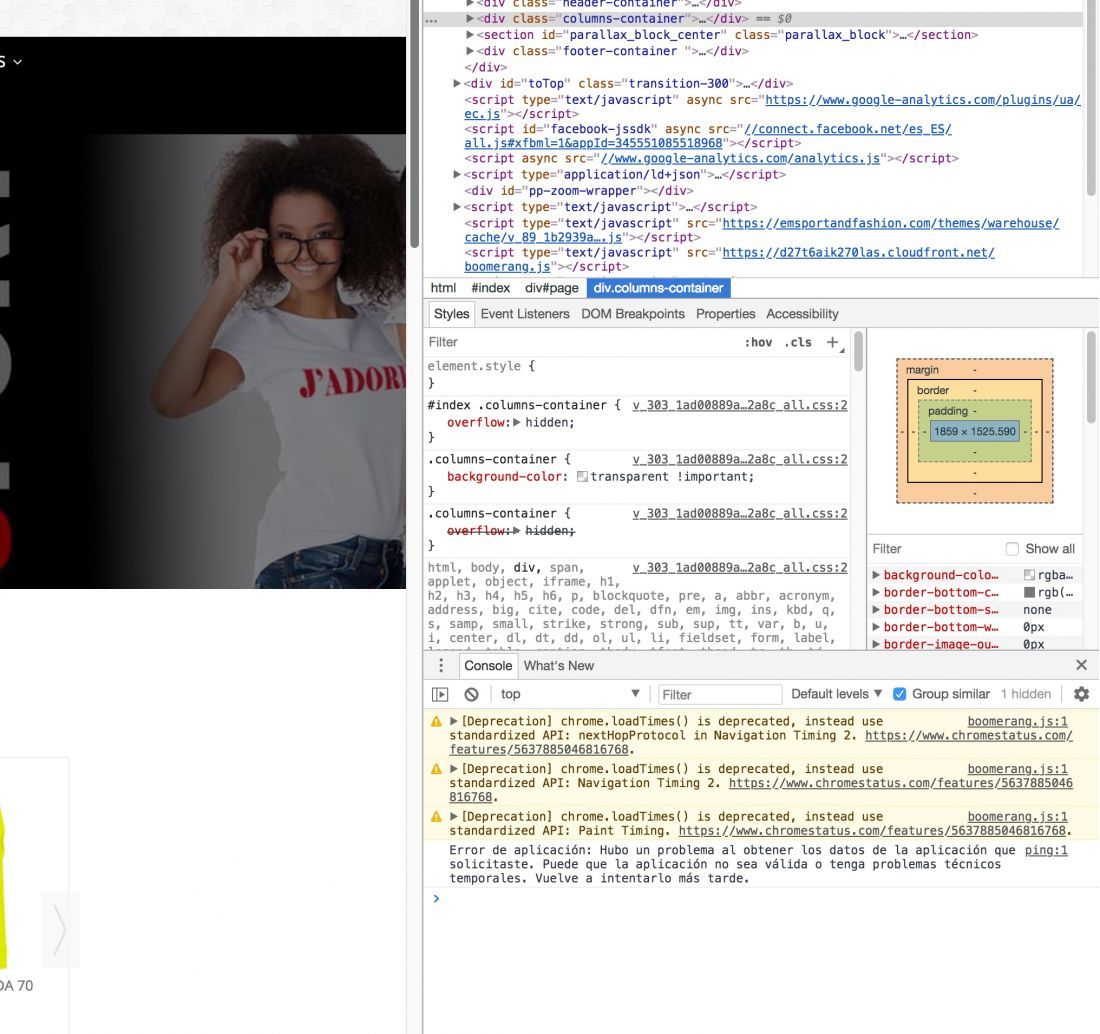The image size is (1100, 1034).
Task: Open the navigation menu chevron on webpage
Action: pos(18,62)
